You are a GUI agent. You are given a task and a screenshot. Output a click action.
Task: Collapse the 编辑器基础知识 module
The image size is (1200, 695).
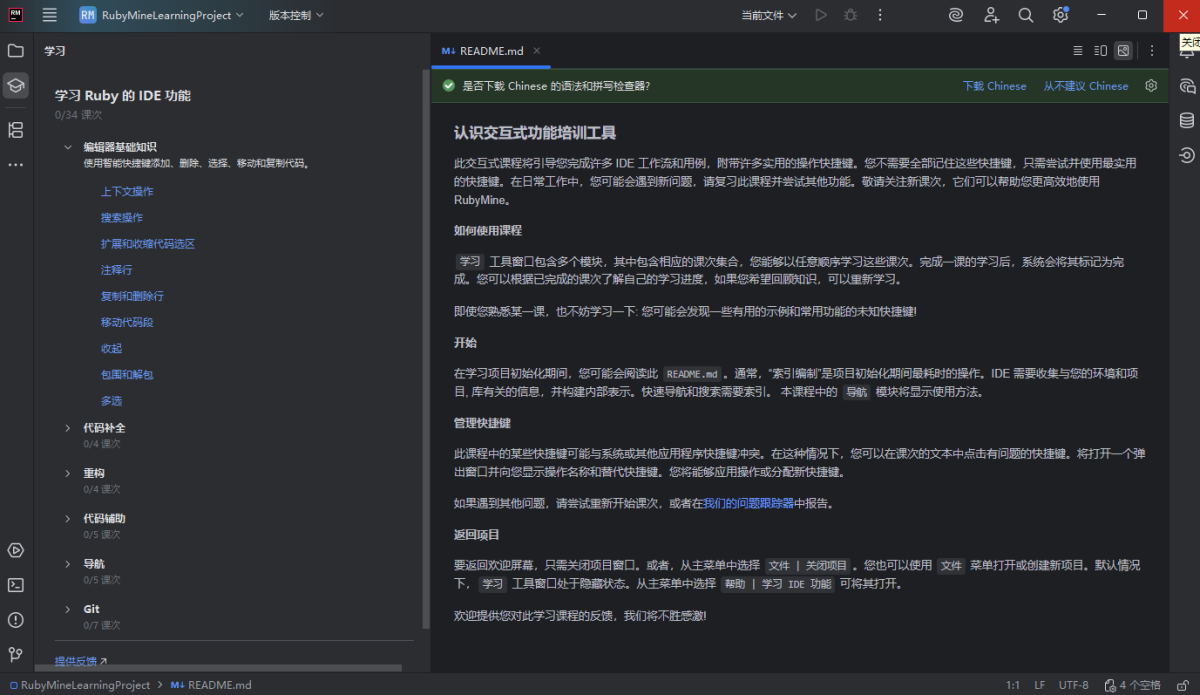(x=67, y=147)
